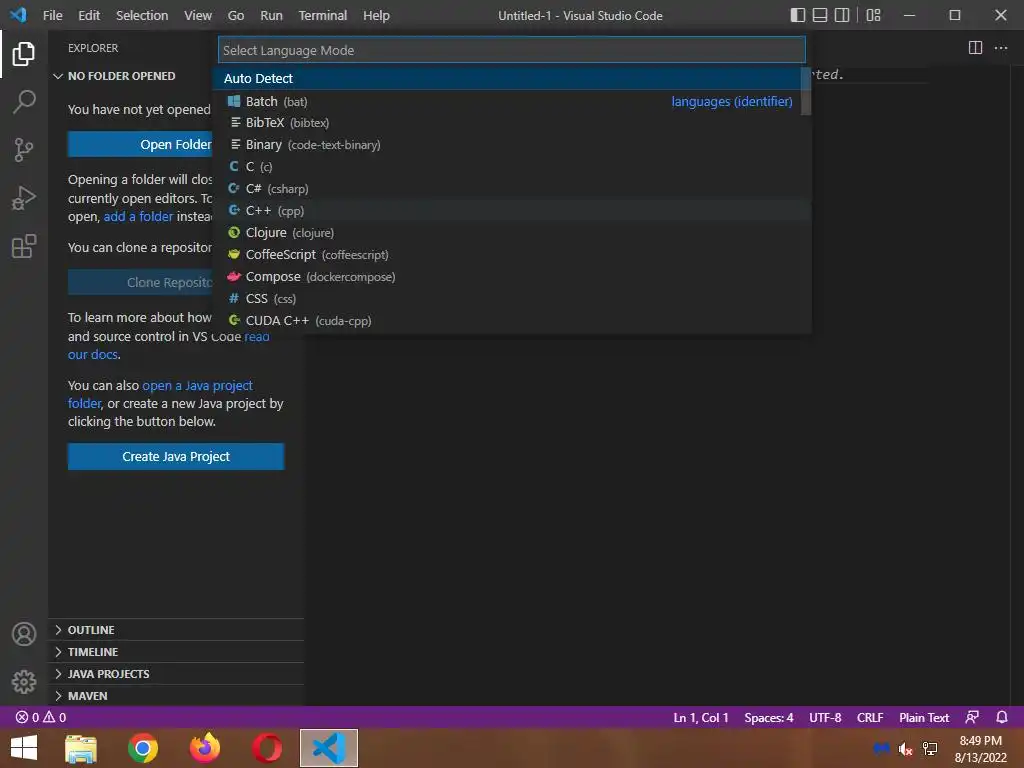Follow the add a folder link

pyautogui.click(x=138, y=216)
